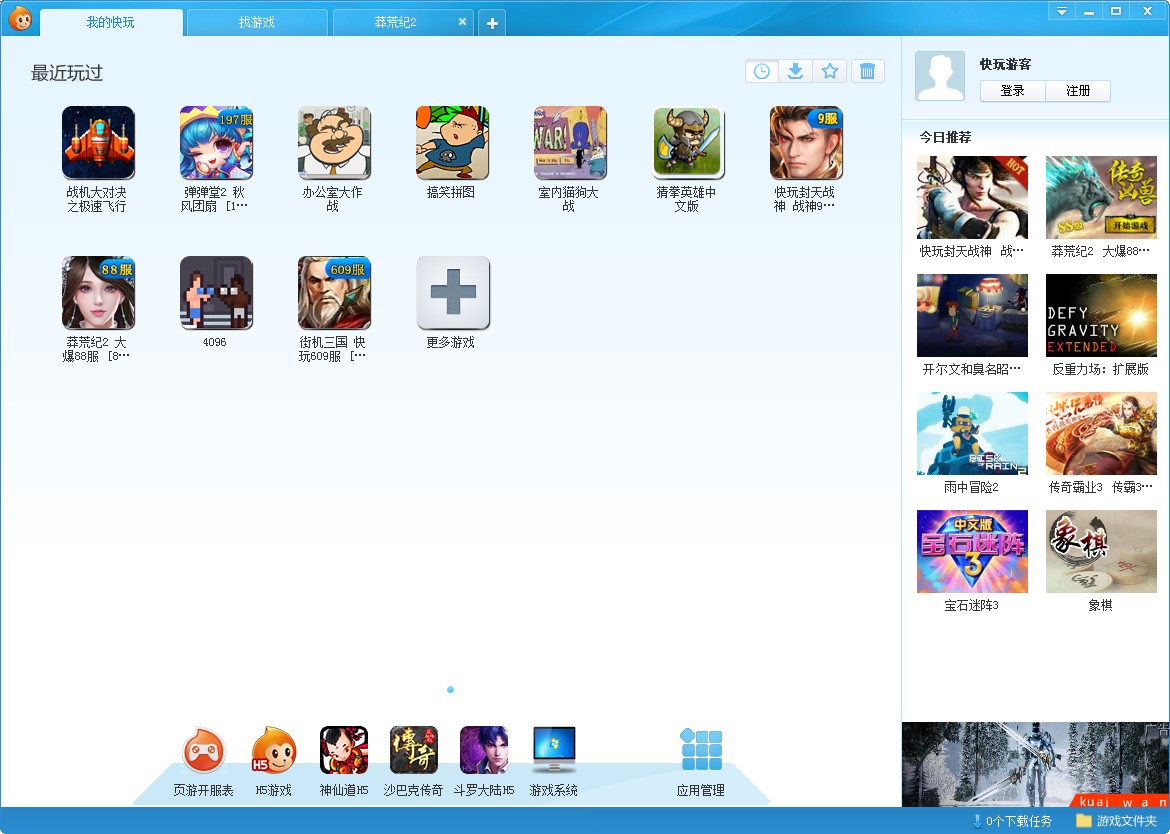
Task: Close the 莽荒纪2 tab
Action: [462, 22]
